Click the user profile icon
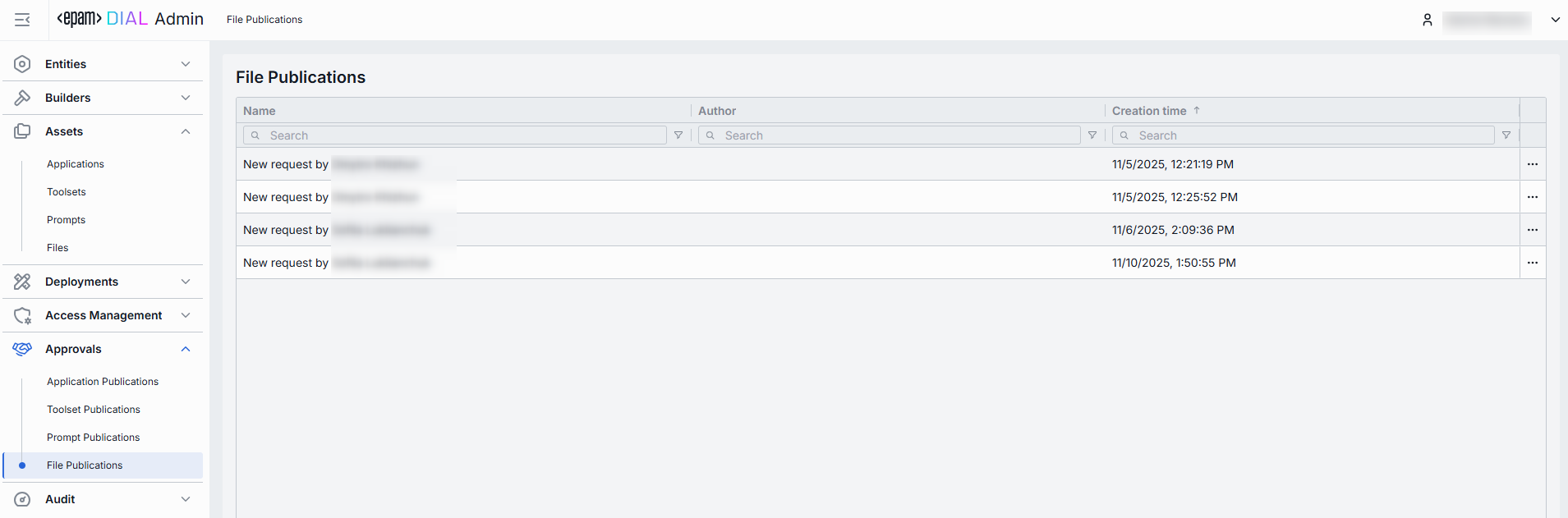 [1428, 20]
